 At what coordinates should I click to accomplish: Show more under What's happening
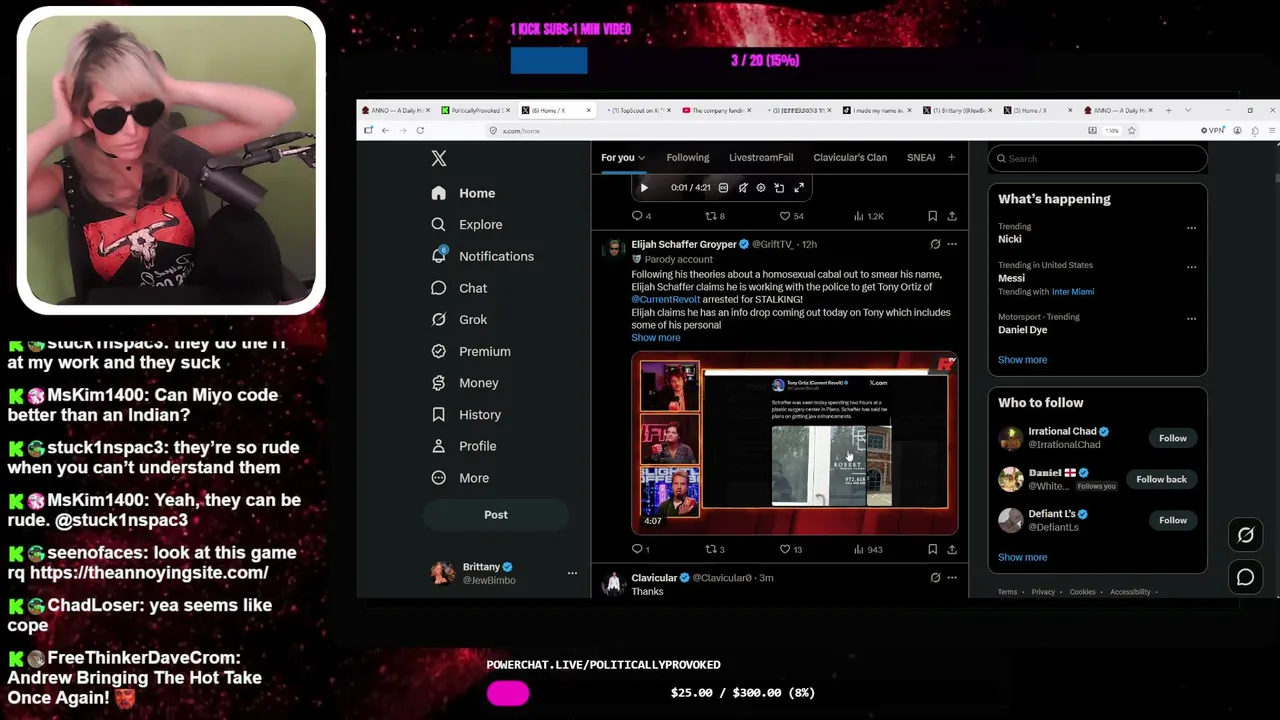pos(1022,360)
